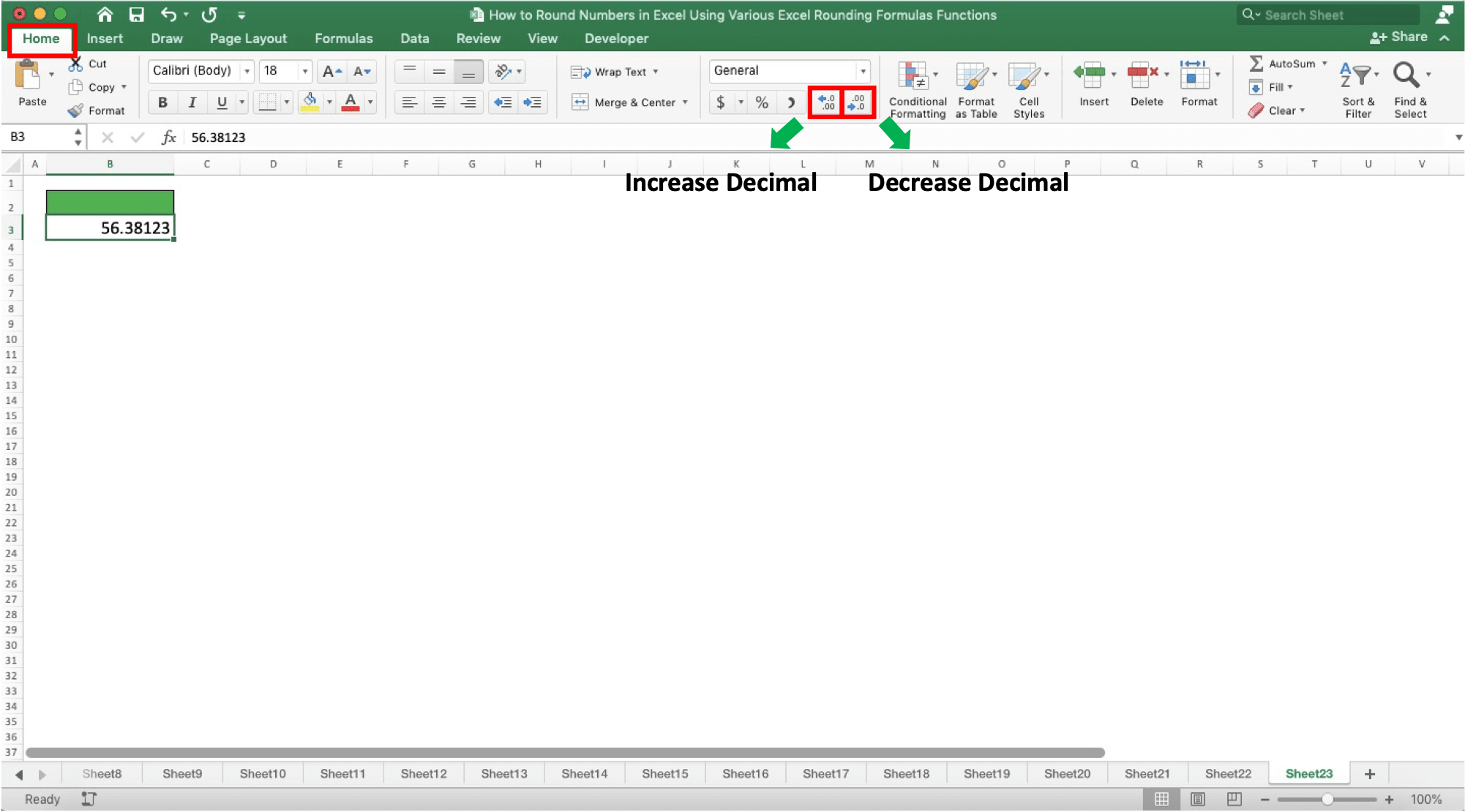The height and width of the screenshot is (812, 1465).
Task: Apply percent style formatting
Action: pyautogui.click(x=761, y=102)
